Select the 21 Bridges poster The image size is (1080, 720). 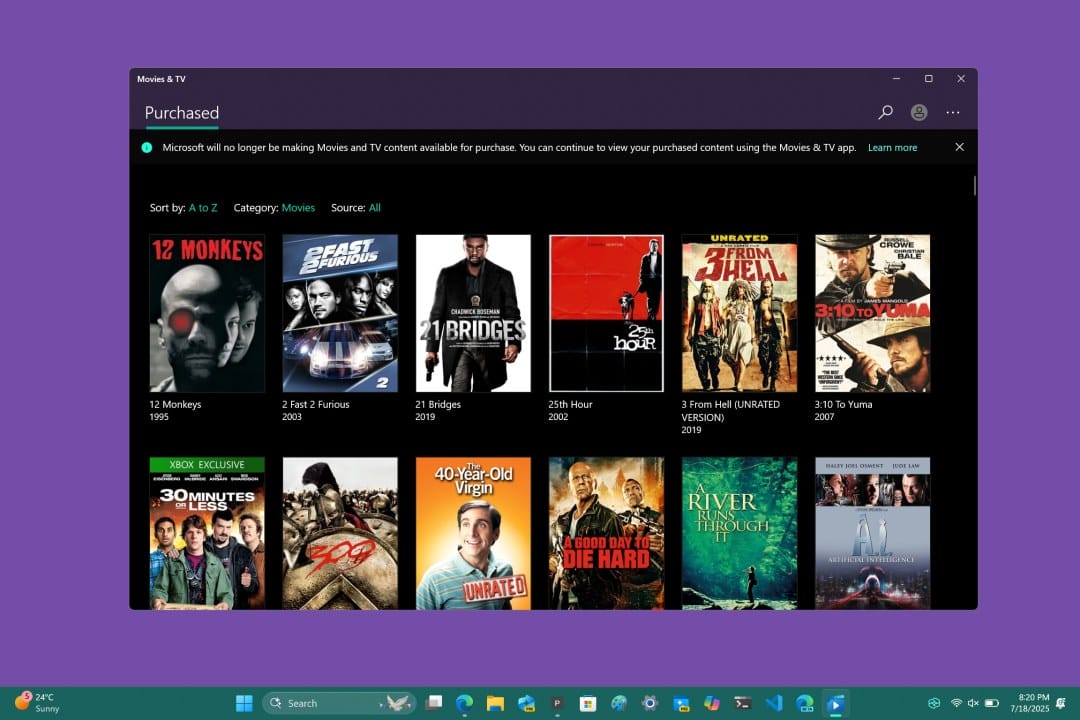click(473, 312)
